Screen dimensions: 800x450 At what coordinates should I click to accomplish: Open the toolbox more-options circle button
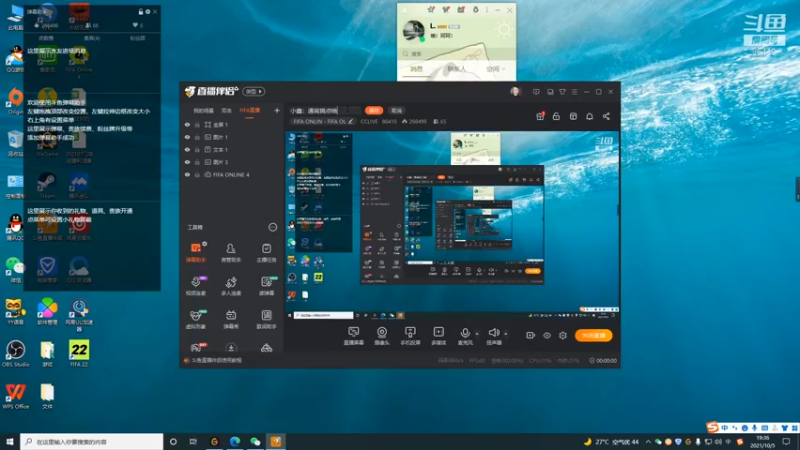(x=273, y=227)
